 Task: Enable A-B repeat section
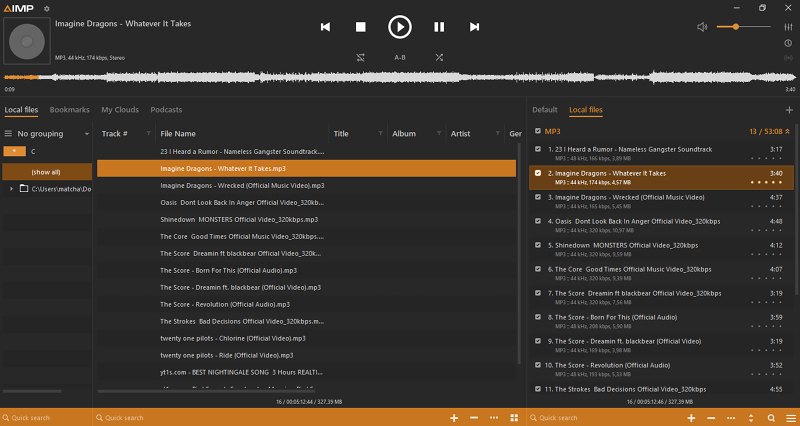click(x=399, y=58)
